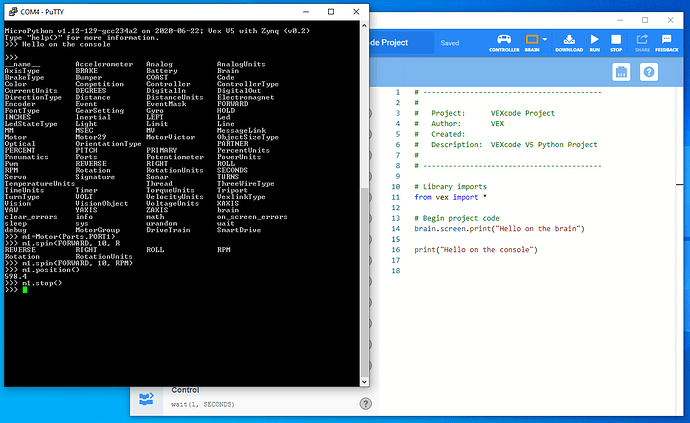This screenshot has height=423, width=690.
Task: Select the 'wait(1, SECONDS)' command entry
Action: click(202, 404)
